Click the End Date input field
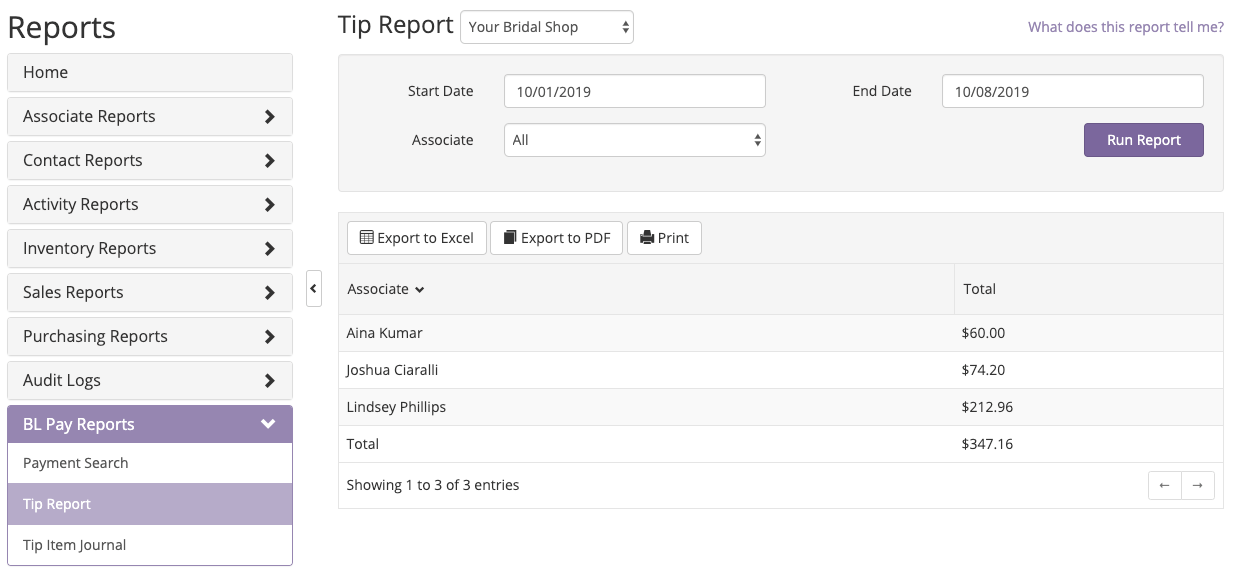Screen dimensions: 1248x574 (x=1073, y=91)
